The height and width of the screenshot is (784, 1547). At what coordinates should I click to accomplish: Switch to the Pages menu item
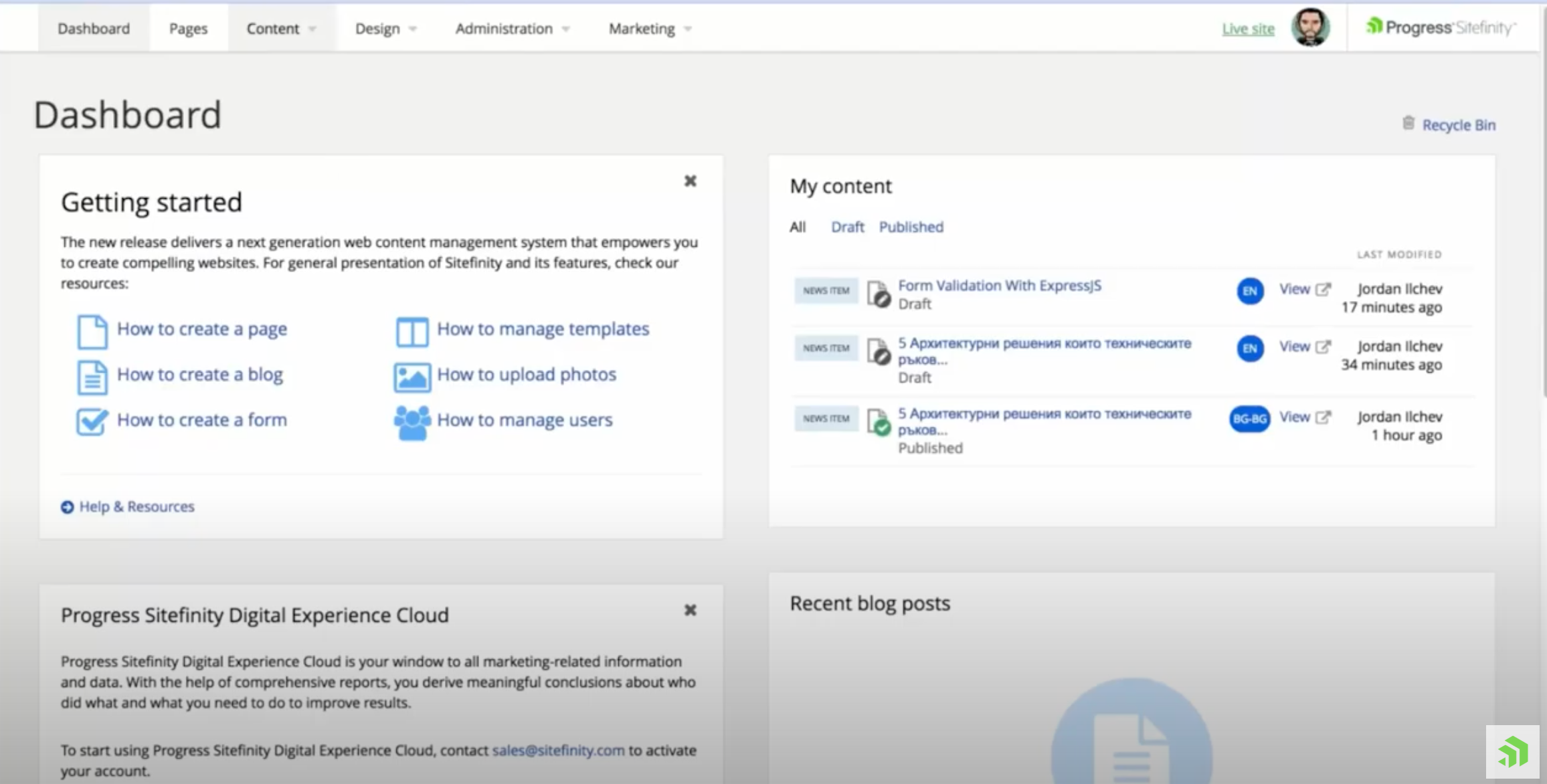pyautogui.click(x=188, y=28)
